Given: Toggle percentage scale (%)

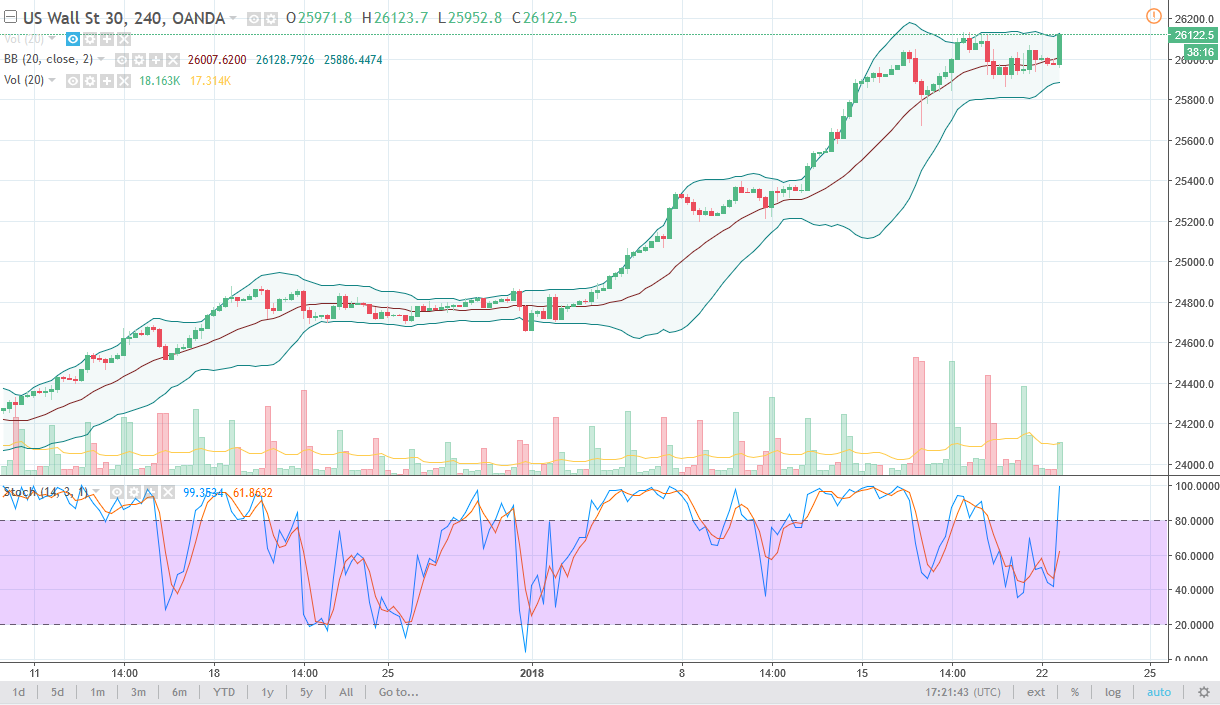Looking at the screenshot, I should point(1075,692).
